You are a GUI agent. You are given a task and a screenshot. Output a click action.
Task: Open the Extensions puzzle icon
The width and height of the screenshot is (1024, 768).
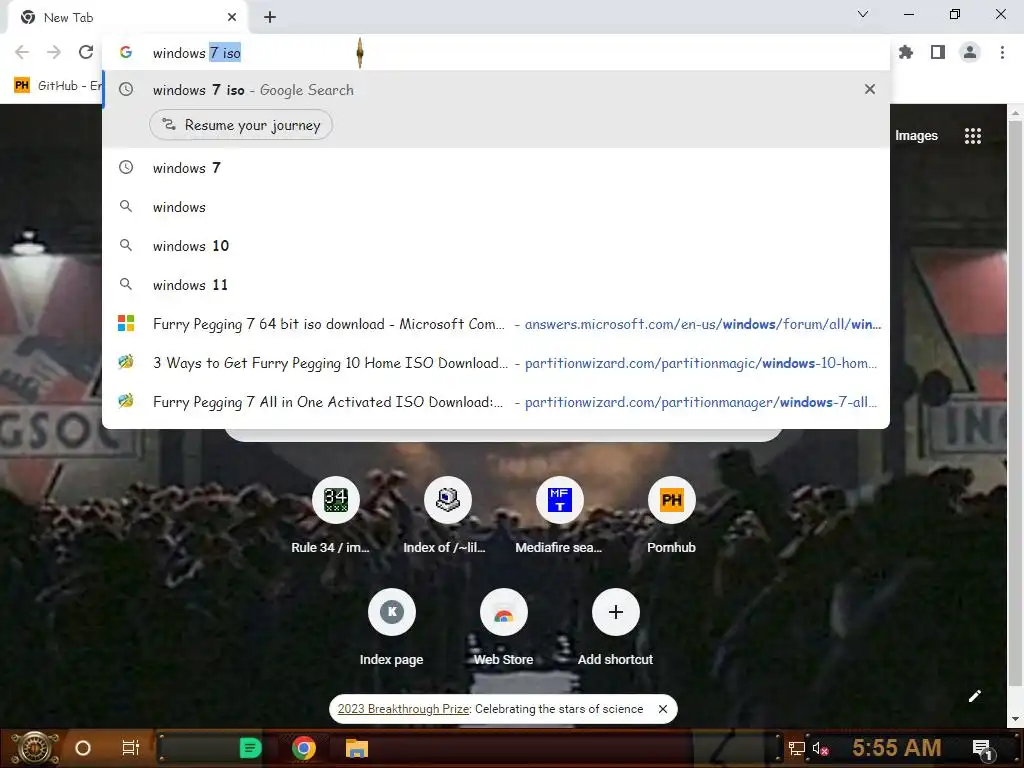point(906,52)
